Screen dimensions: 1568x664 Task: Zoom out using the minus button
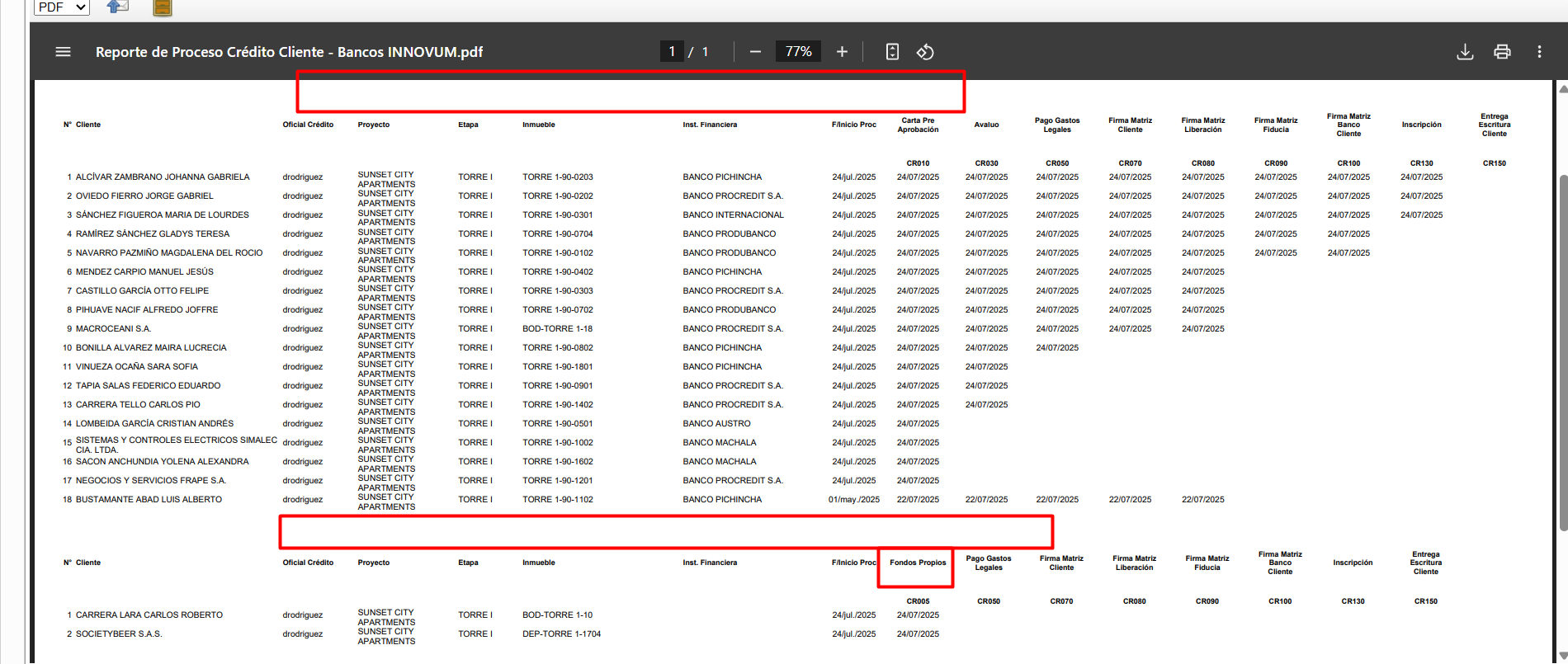click(755, 52)
